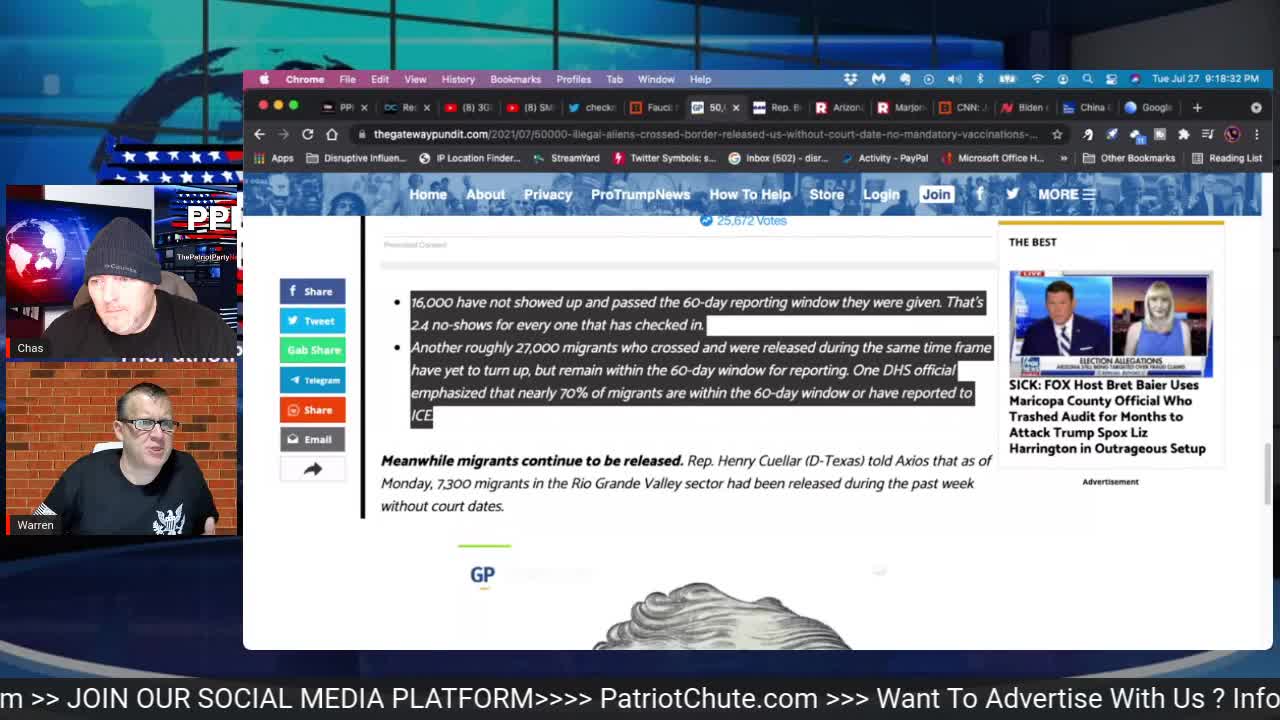Open the Bookmarks menu
This screenshot has width=1280, height=720.
pyautogui.click(x=515, y=79)
